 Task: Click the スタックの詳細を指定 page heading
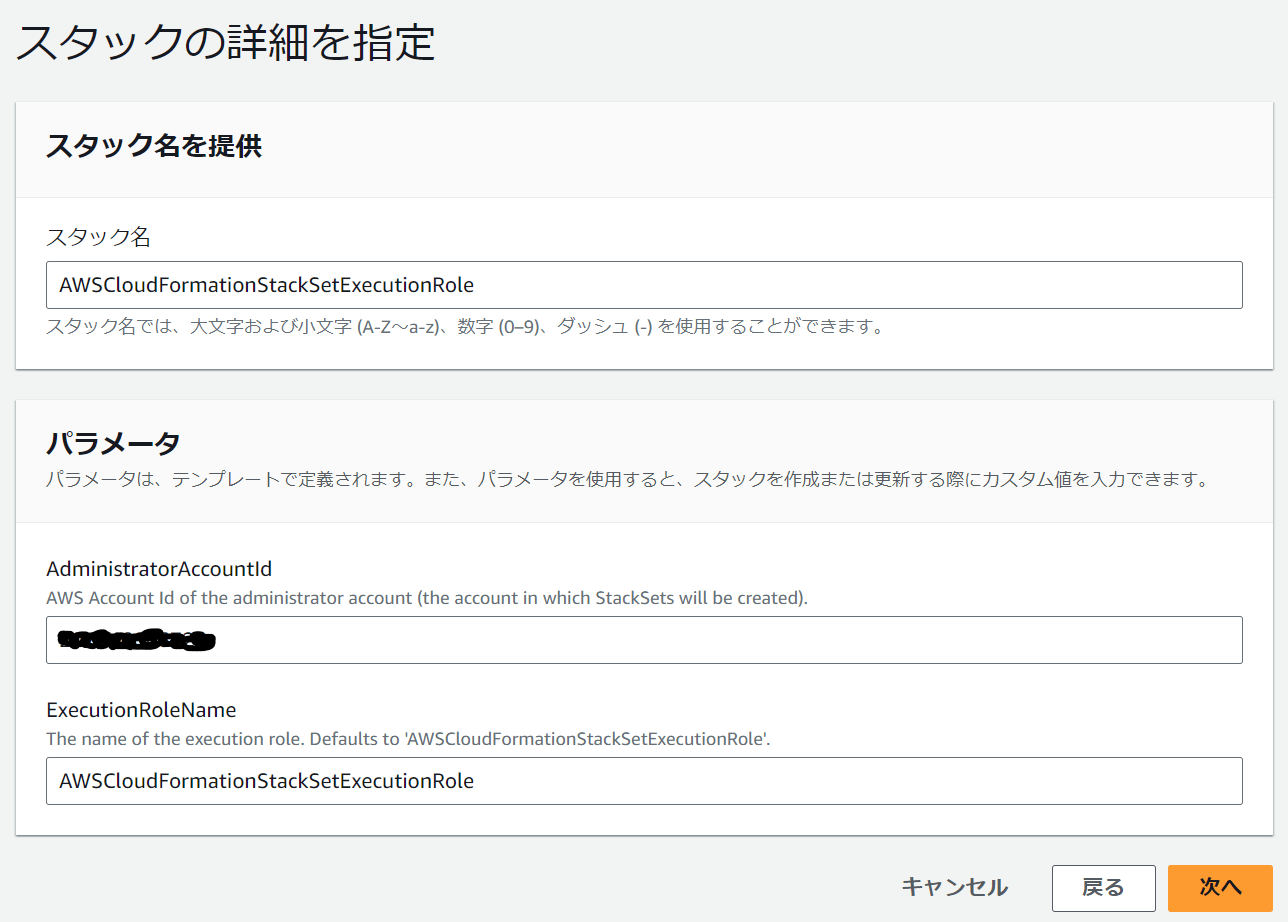225,43
